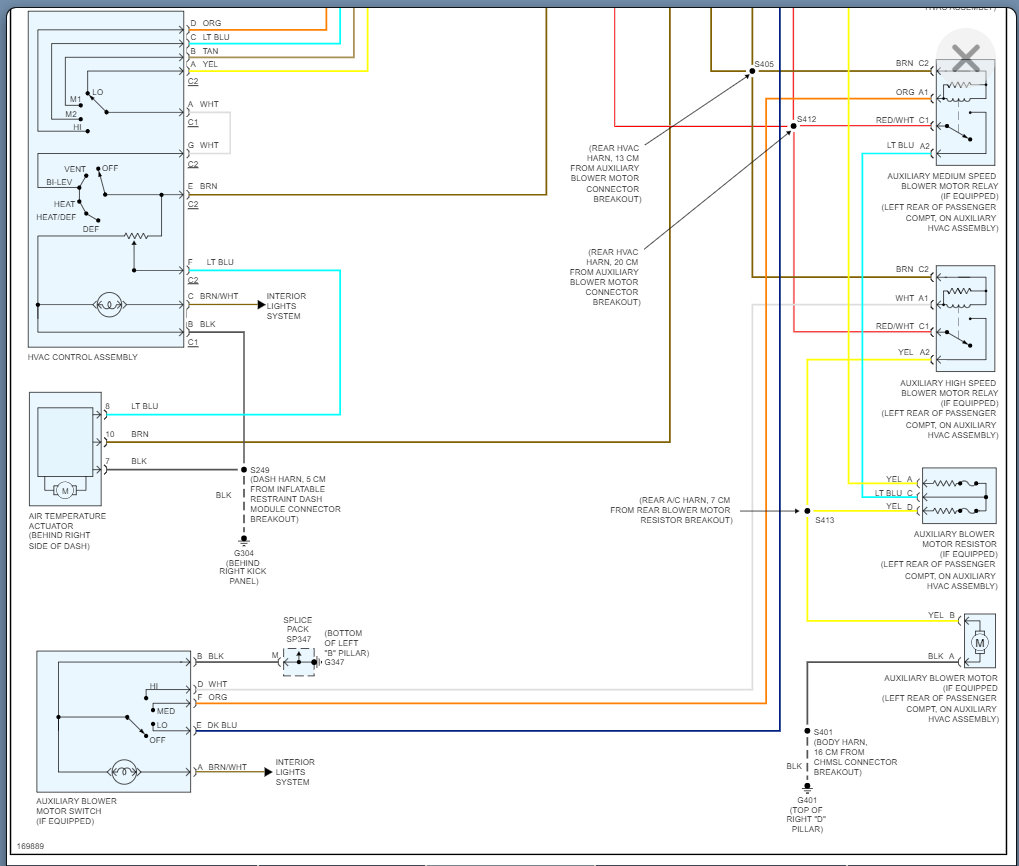This screenshot has width=1019, height=866.
Task: Click the HVAC CONTROL ASSEMBLY label
Action: coord(83,357)
